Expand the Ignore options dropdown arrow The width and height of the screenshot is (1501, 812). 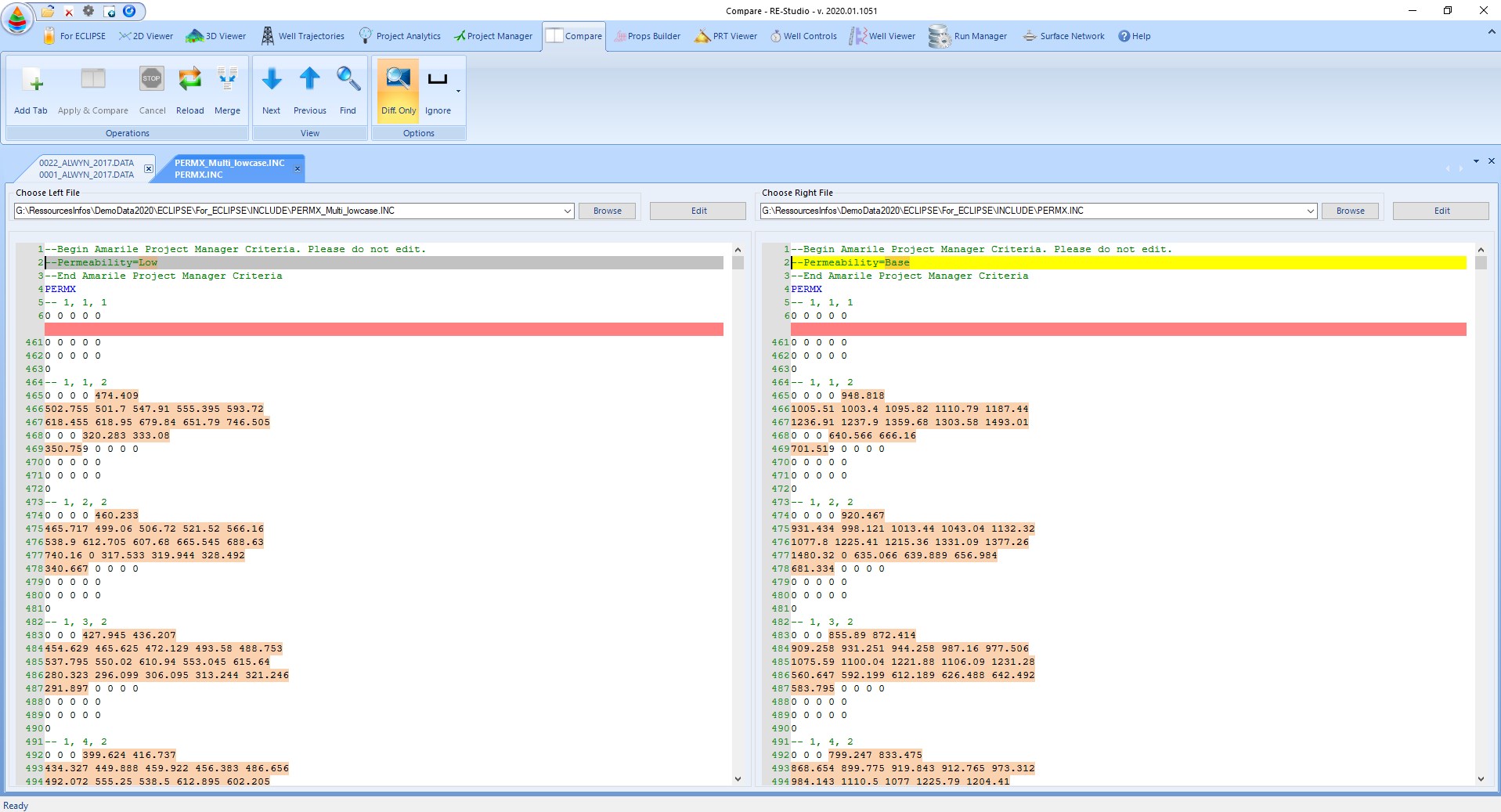pyautogui.click(x=459, y=92)
